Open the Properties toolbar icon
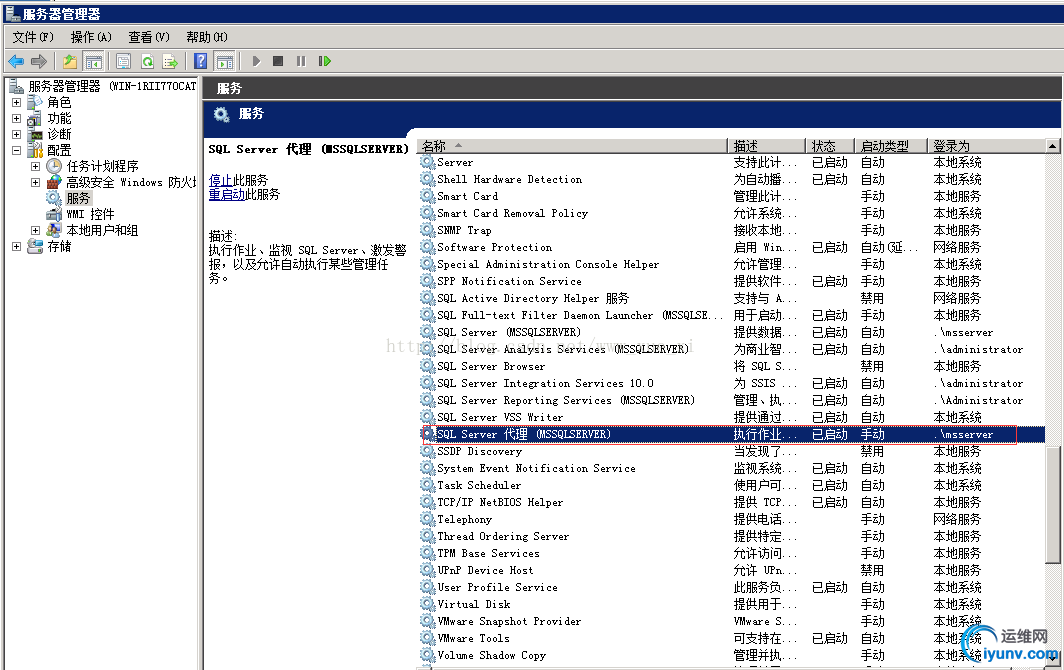Image resolution: width=1064 pixels, height=670 pixels. click(124, 62)
